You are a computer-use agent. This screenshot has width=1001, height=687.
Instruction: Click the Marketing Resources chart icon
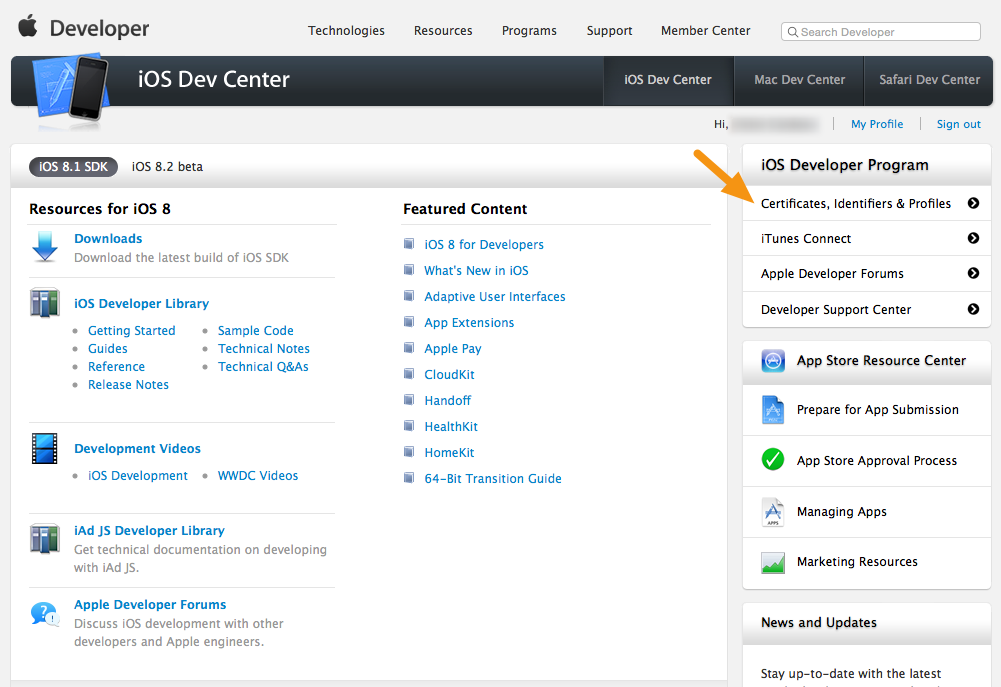pyautogui.click(x=772, y=562)
